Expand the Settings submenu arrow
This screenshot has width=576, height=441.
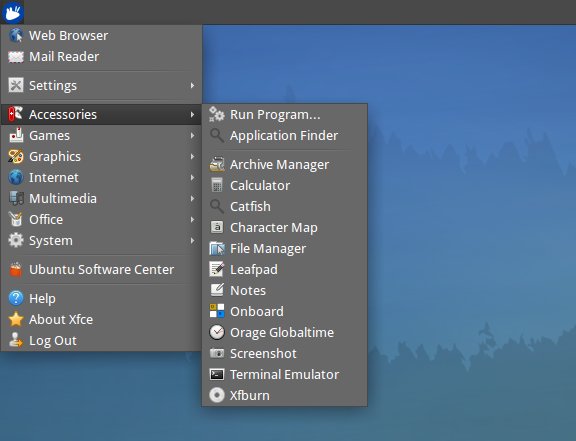[x=192, y=85]
